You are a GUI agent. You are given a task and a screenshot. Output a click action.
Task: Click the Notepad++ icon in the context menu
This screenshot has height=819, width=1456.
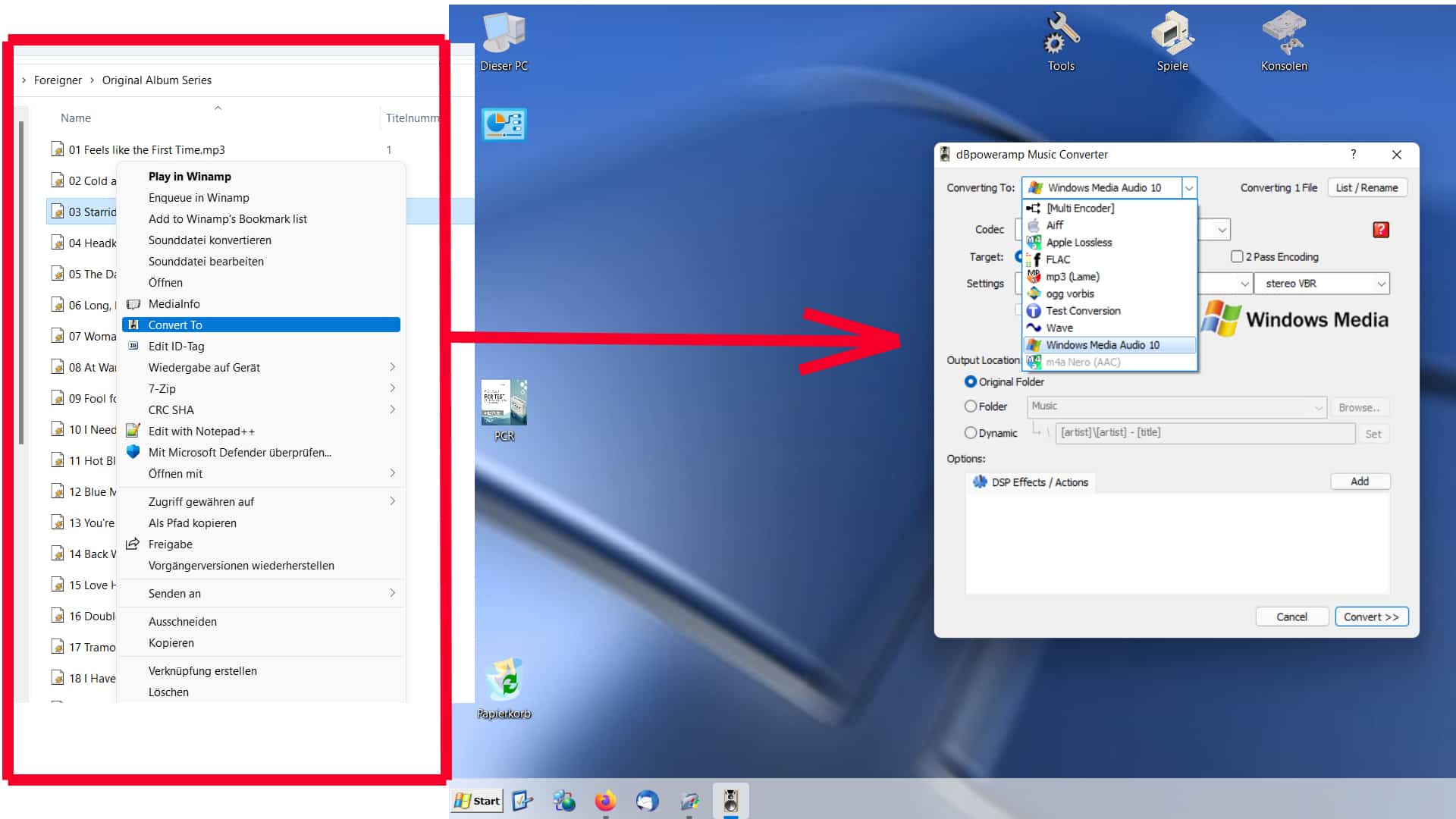[133, 431]
